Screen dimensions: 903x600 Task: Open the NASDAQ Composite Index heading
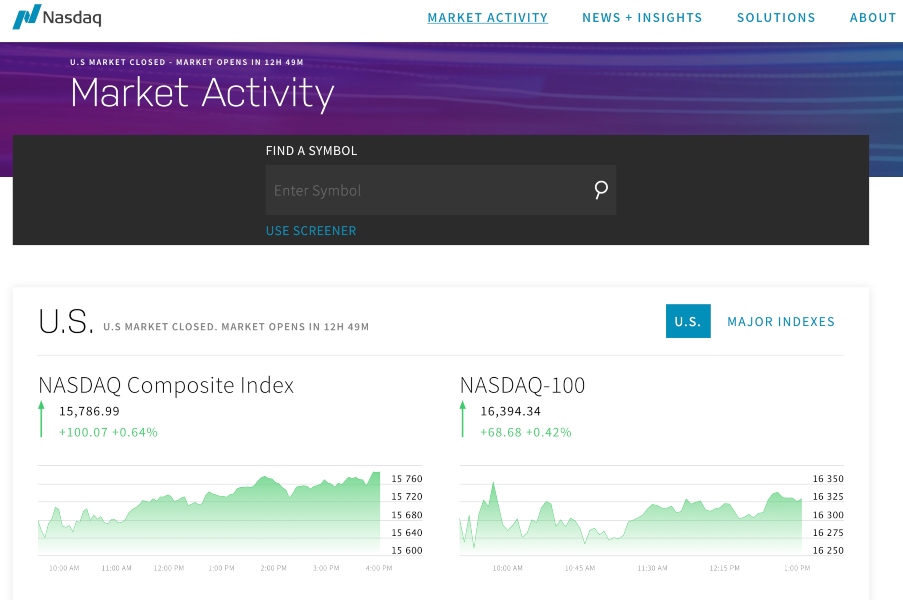(166, 385)
